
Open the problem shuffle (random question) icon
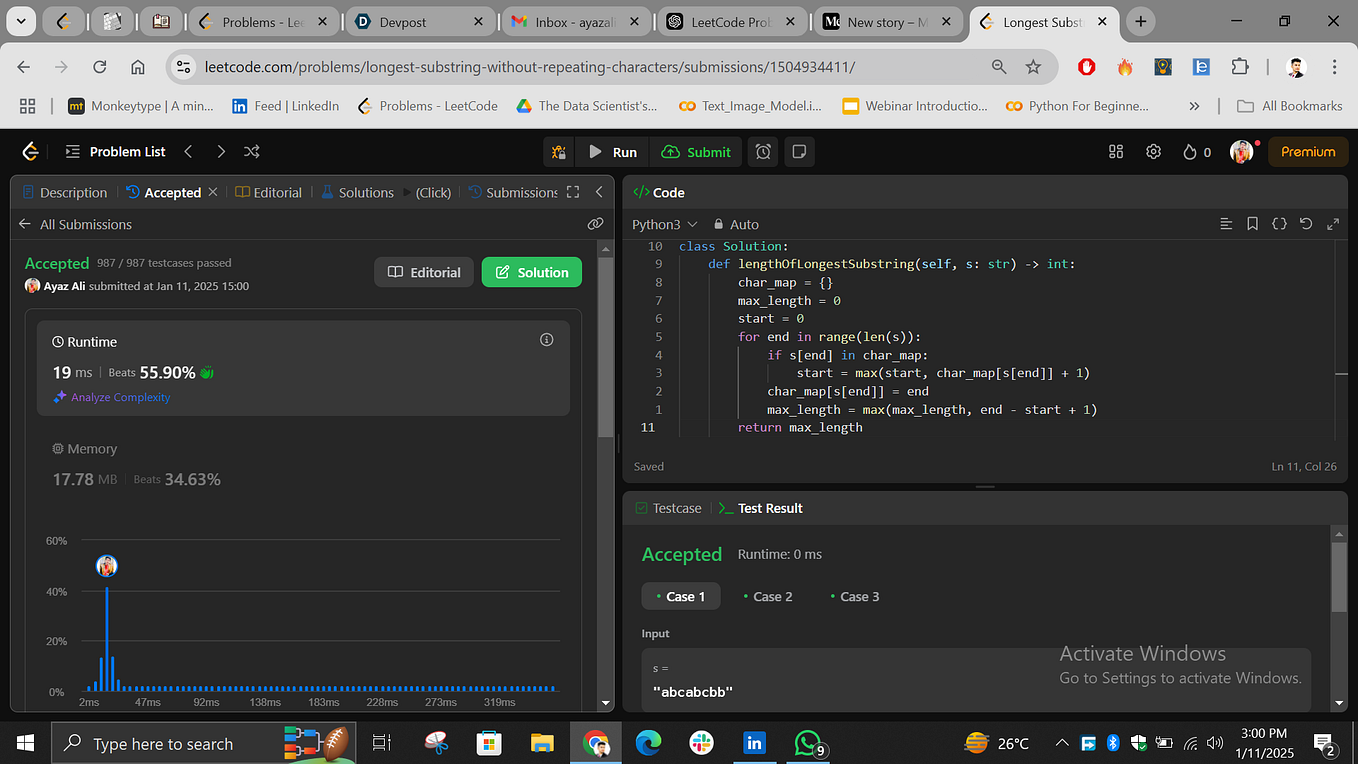click(x=251, y=151)
